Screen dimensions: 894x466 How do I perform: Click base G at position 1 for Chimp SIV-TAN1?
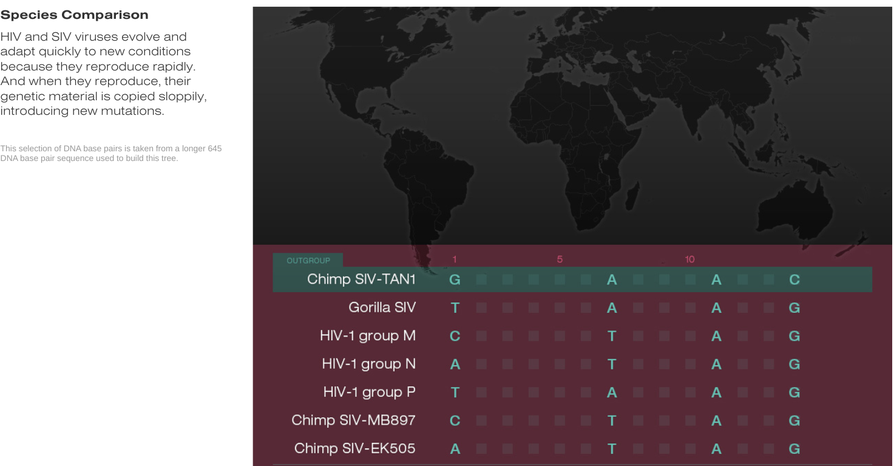[x=455, y=280]
